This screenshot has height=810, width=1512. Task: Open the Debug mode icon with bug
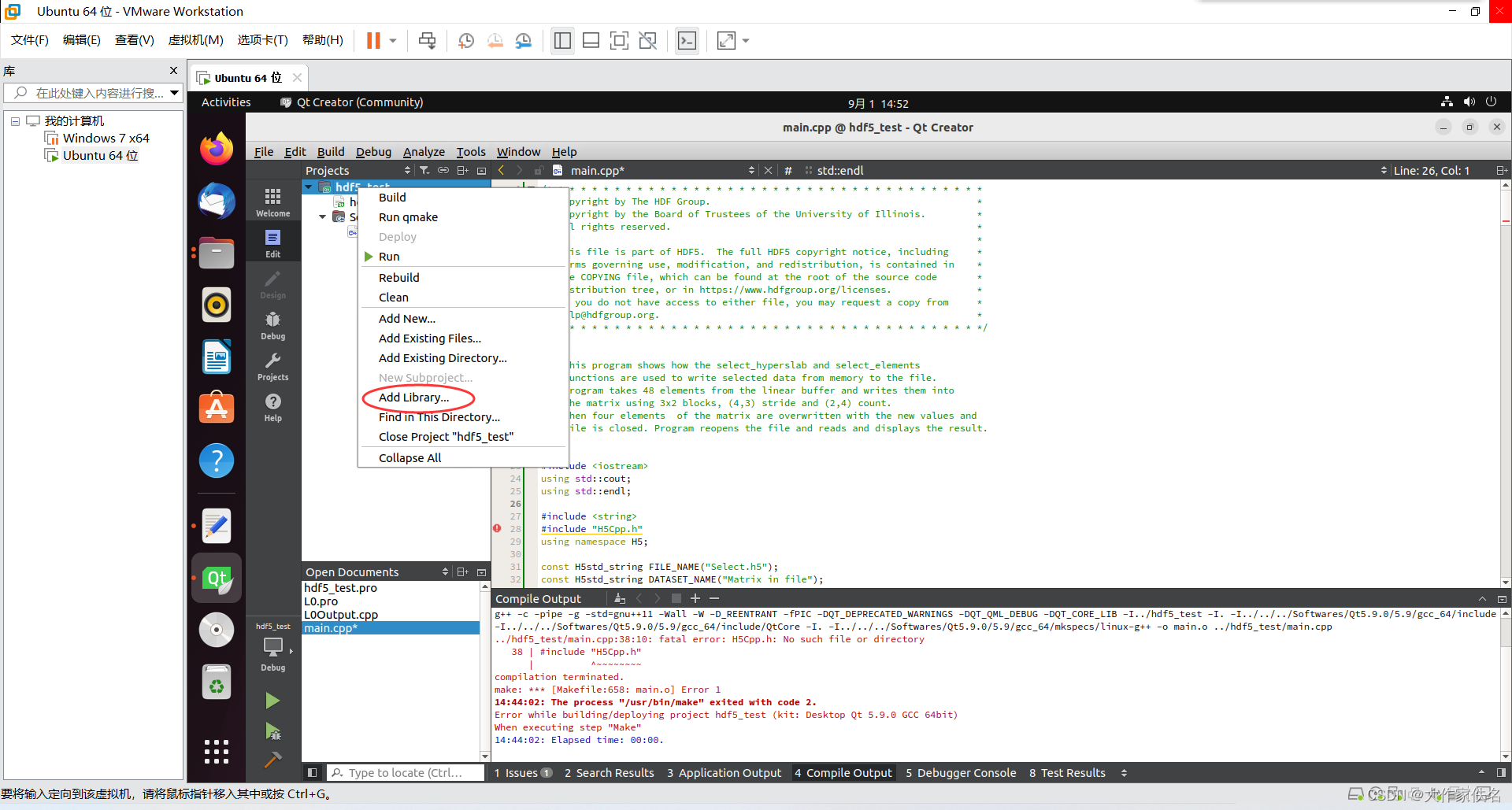click(272, 324)
